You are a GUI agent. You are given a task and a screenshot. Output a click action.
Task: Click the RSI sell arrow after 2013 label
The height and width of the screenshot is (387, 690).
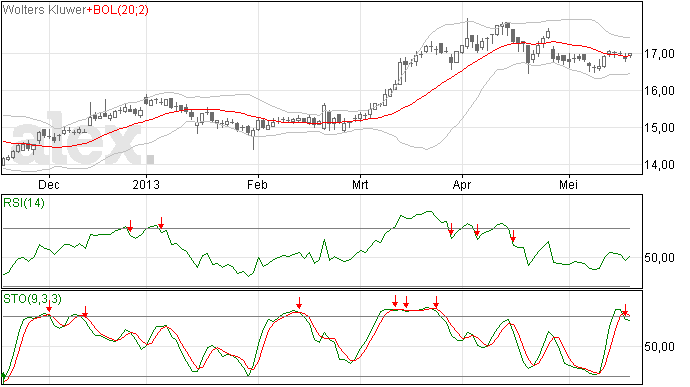(x=161, y=223)
